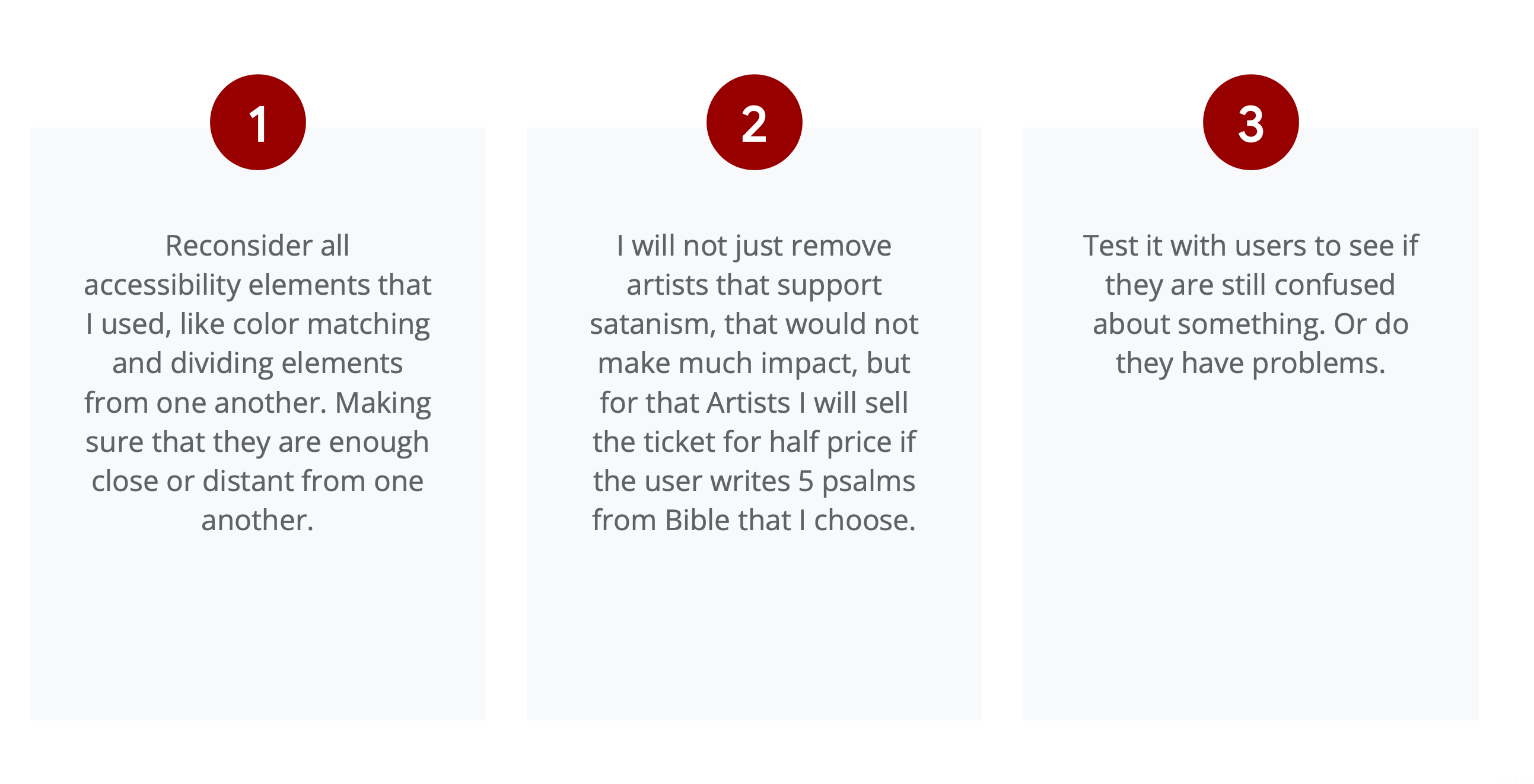The width and height of the screenshot is (1534, 784).
Task: Click the red circle numbered 3
Action: coord(1250,123)
